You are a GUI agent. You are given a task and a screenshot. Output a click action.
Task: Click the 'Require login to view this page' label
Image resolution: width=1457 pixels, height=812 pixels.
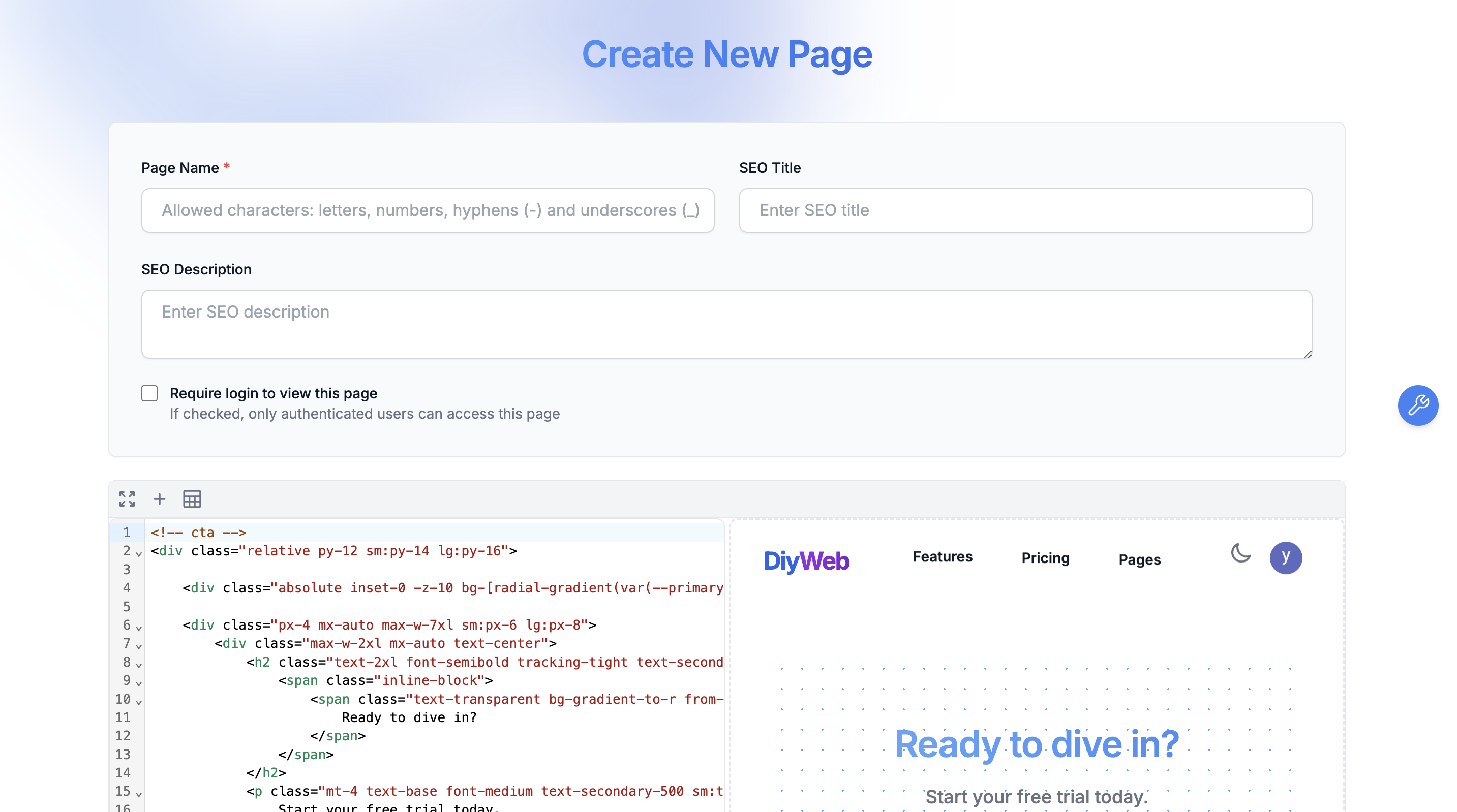[273, 393]
